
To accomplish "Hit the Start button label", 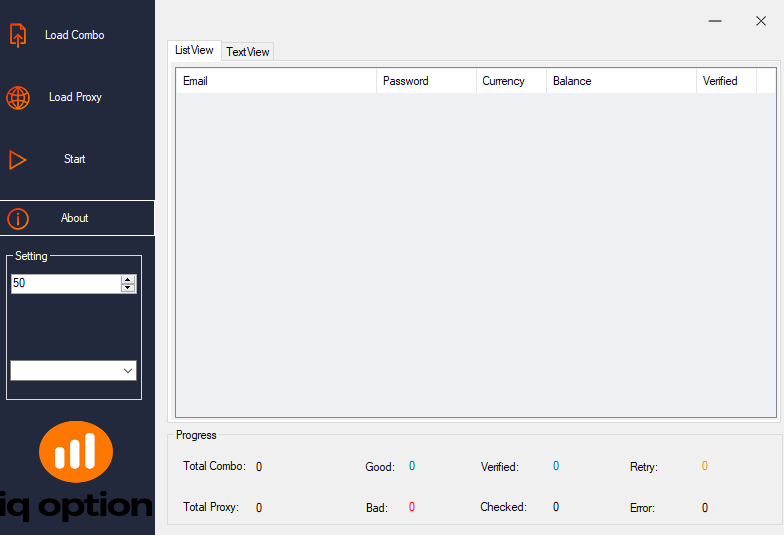I will point(74,159).
